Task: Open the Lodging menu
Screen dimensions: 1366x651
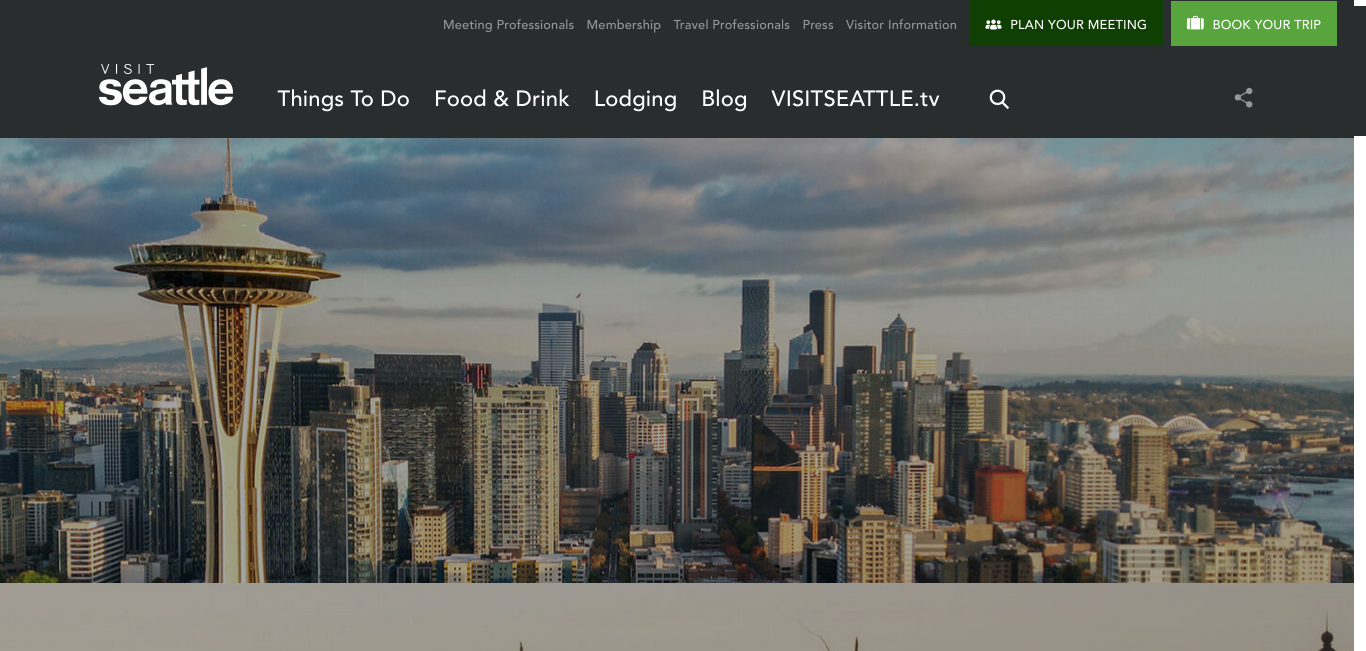Action: tap(635, 99)
